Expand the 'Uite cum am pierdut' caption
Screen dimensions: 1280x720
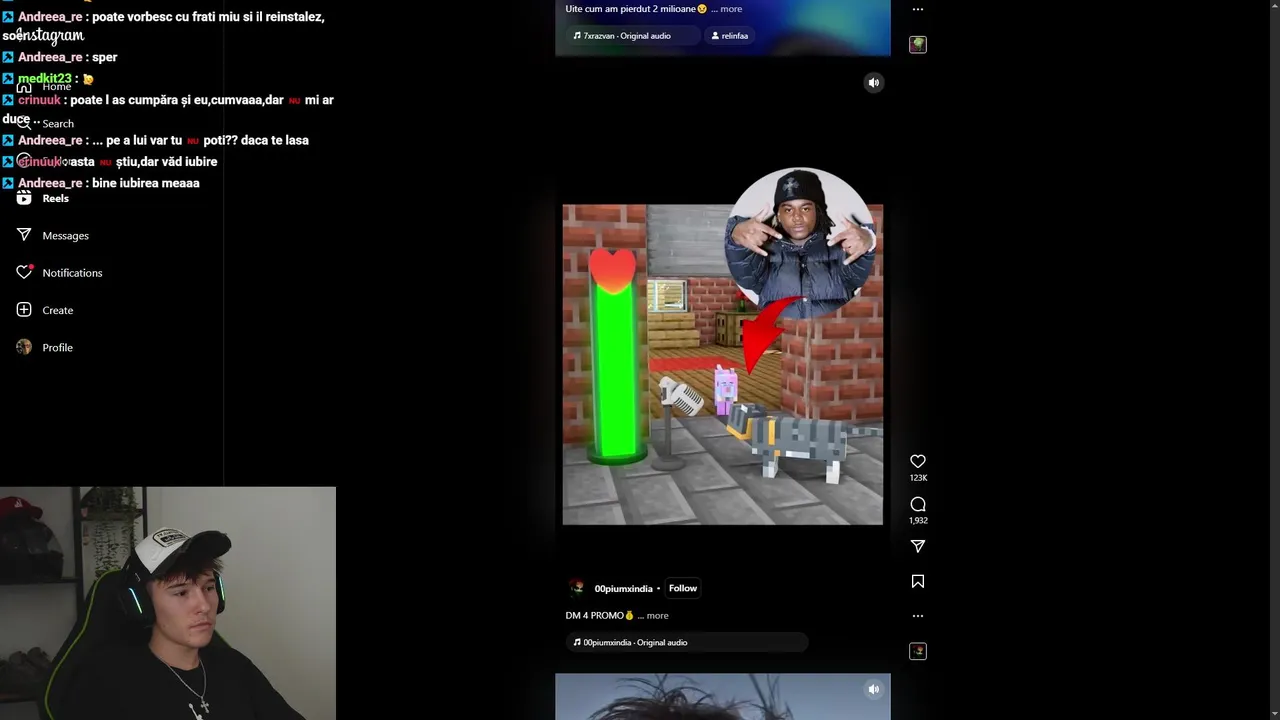[x=731, y=9]
